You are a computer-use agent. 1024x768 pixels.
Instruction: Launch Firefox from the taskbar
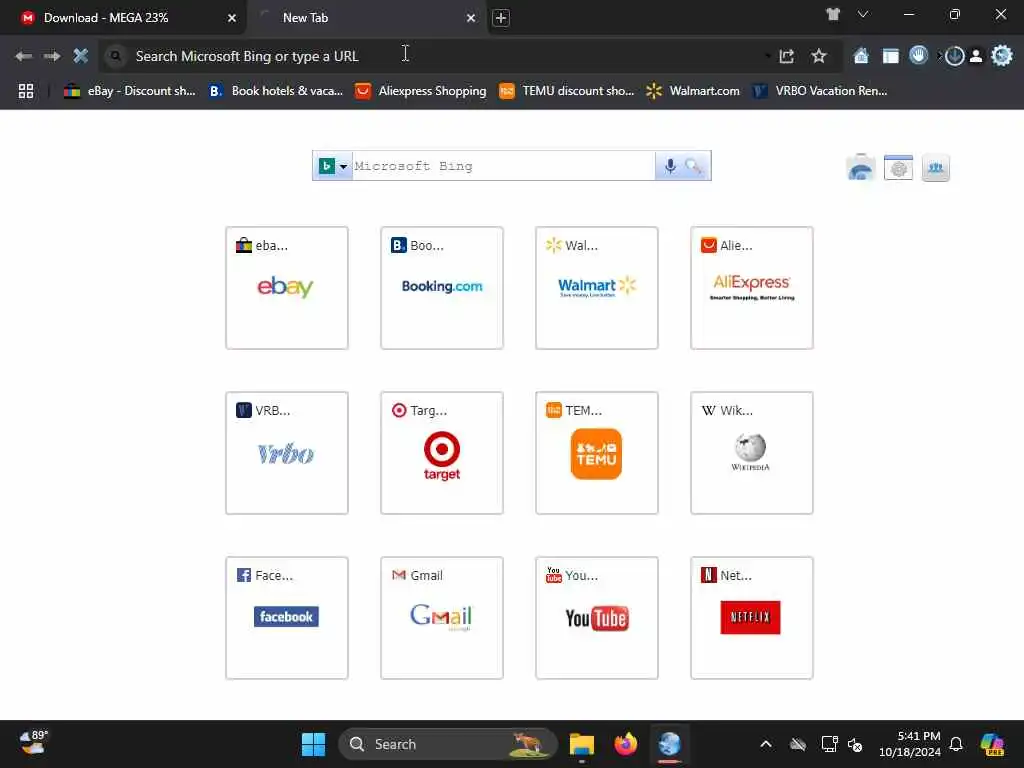point(626,744)
